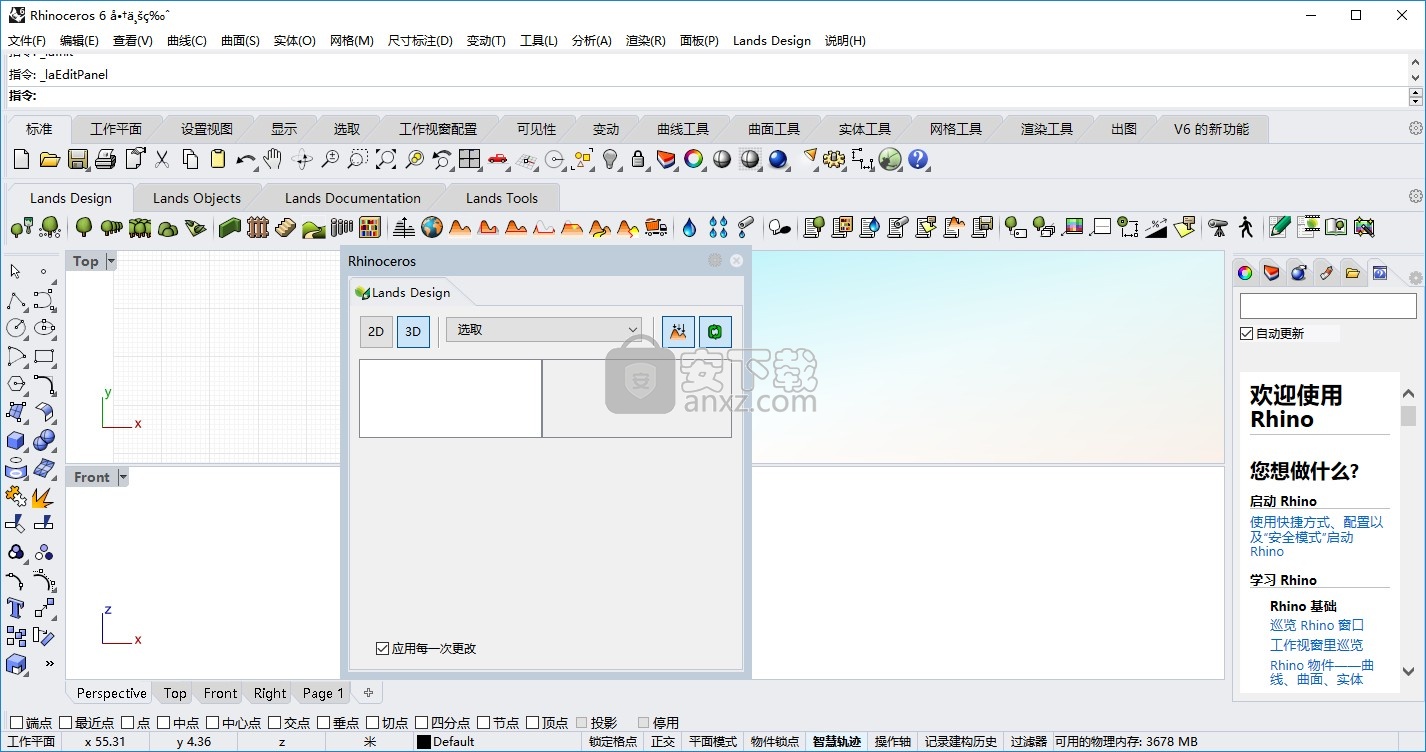Image resolution: width=1426 pixels, height=752 pixels.
Task: Open the Lands Design menu in menu bar
Action: (x=772, y=41)
